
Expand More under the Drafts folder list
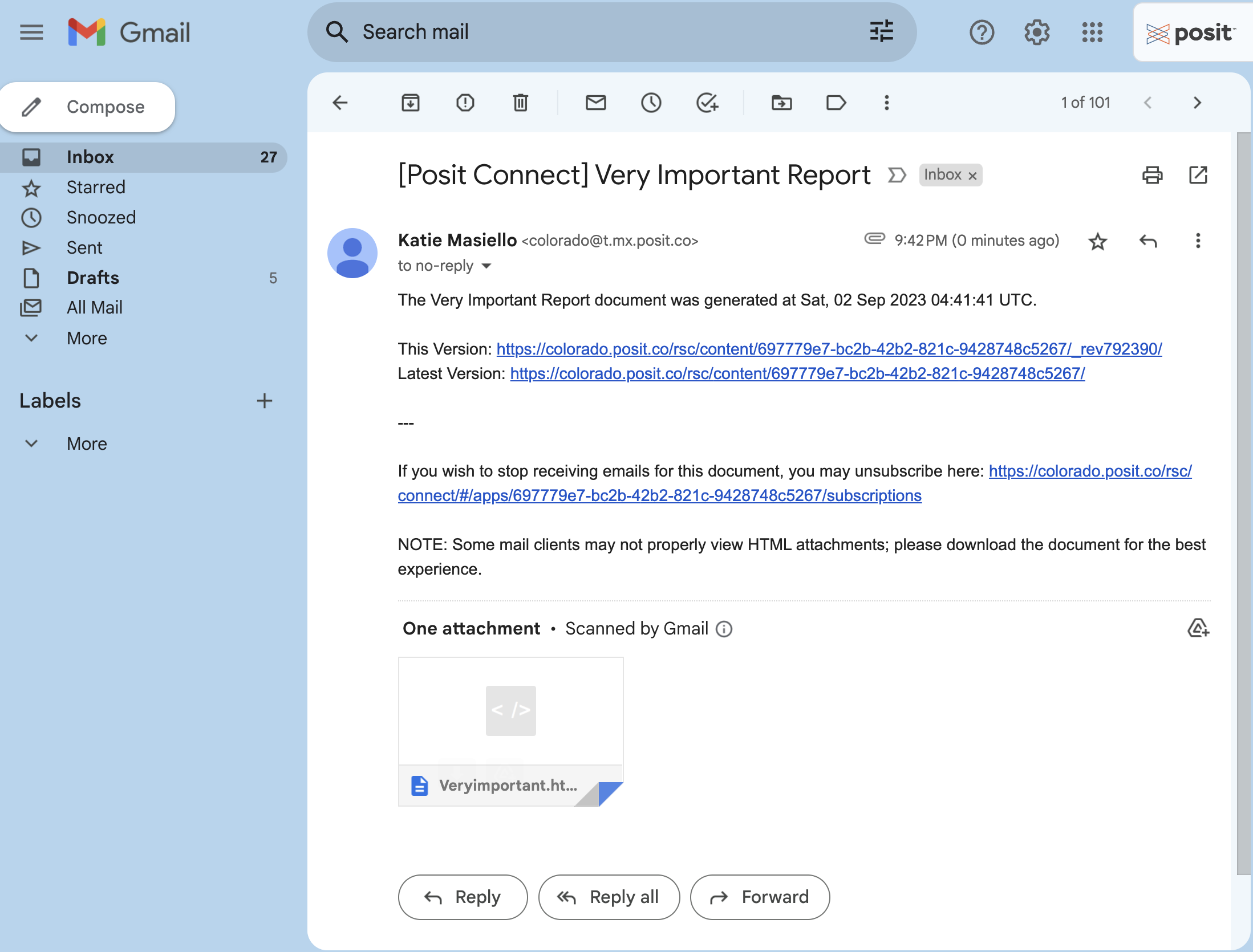coord(87,338)
